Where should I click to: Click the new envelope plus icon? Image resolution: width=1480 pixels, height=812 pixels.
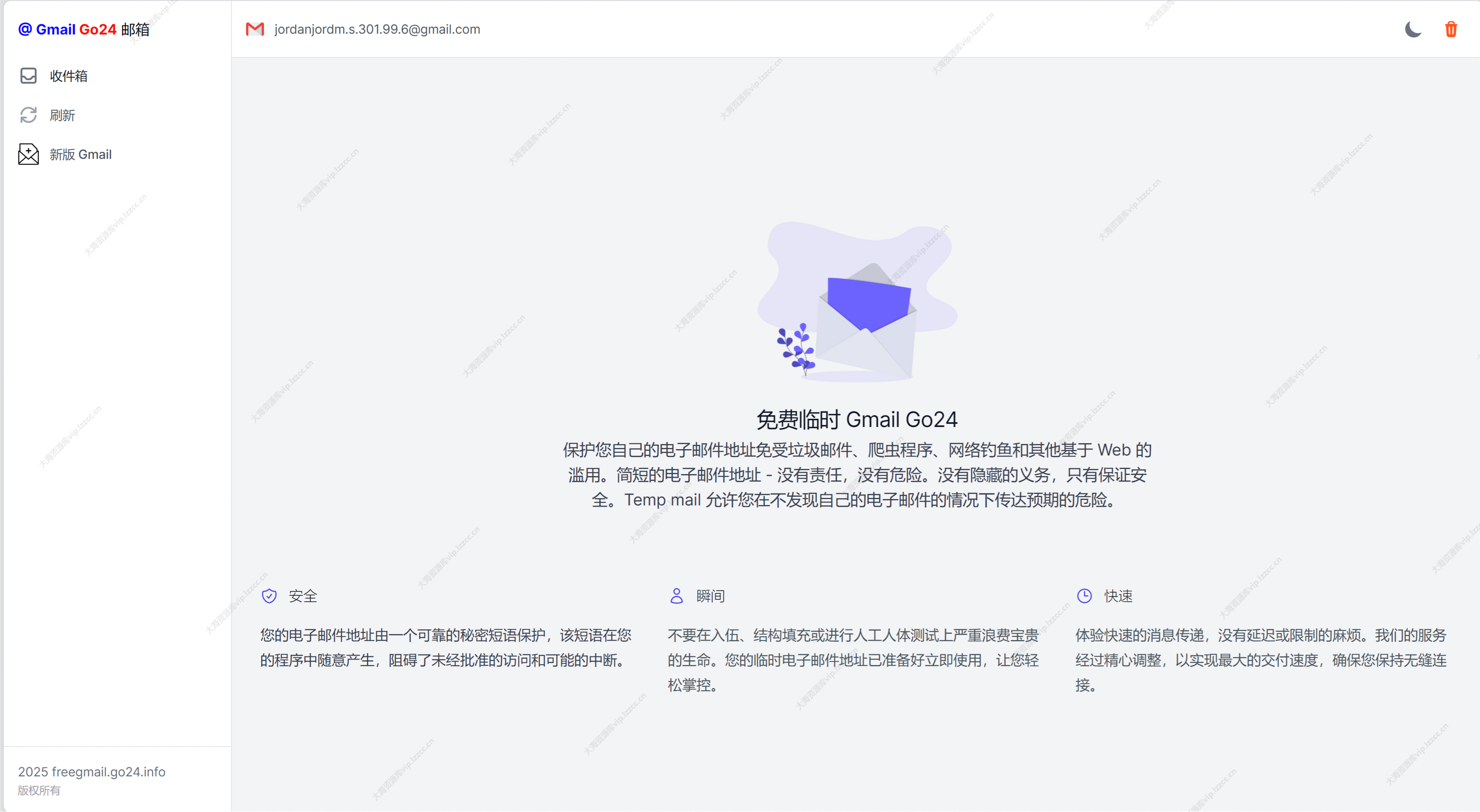click(28, 154)
